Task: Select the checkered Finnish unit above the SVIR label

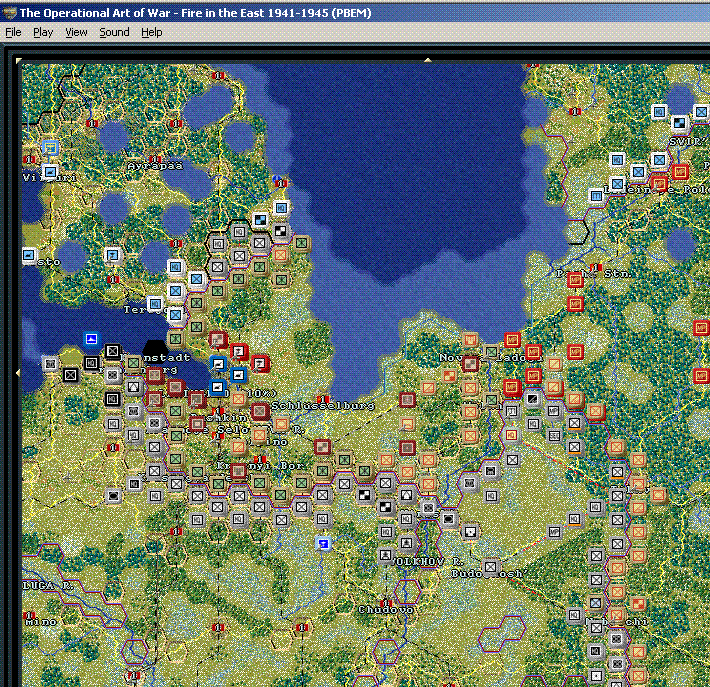Action: click(679, 122)
